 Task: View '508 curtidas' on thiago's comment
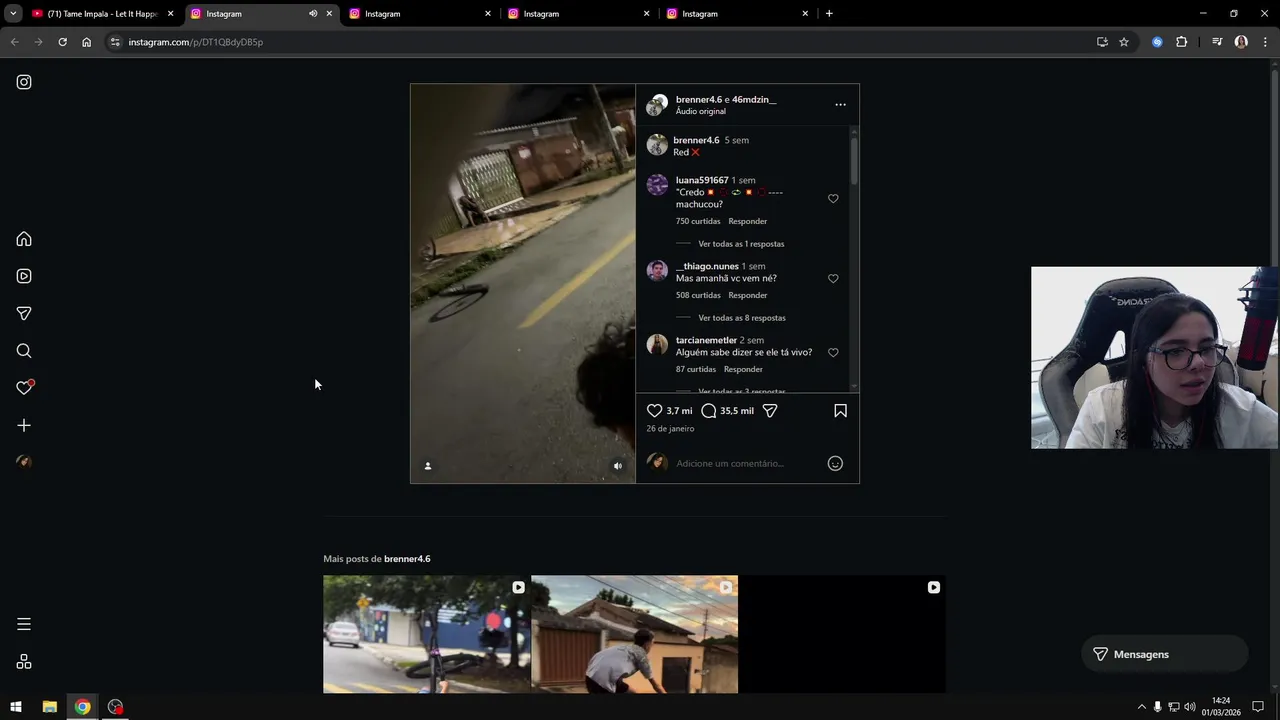click(x=698, y=295)
